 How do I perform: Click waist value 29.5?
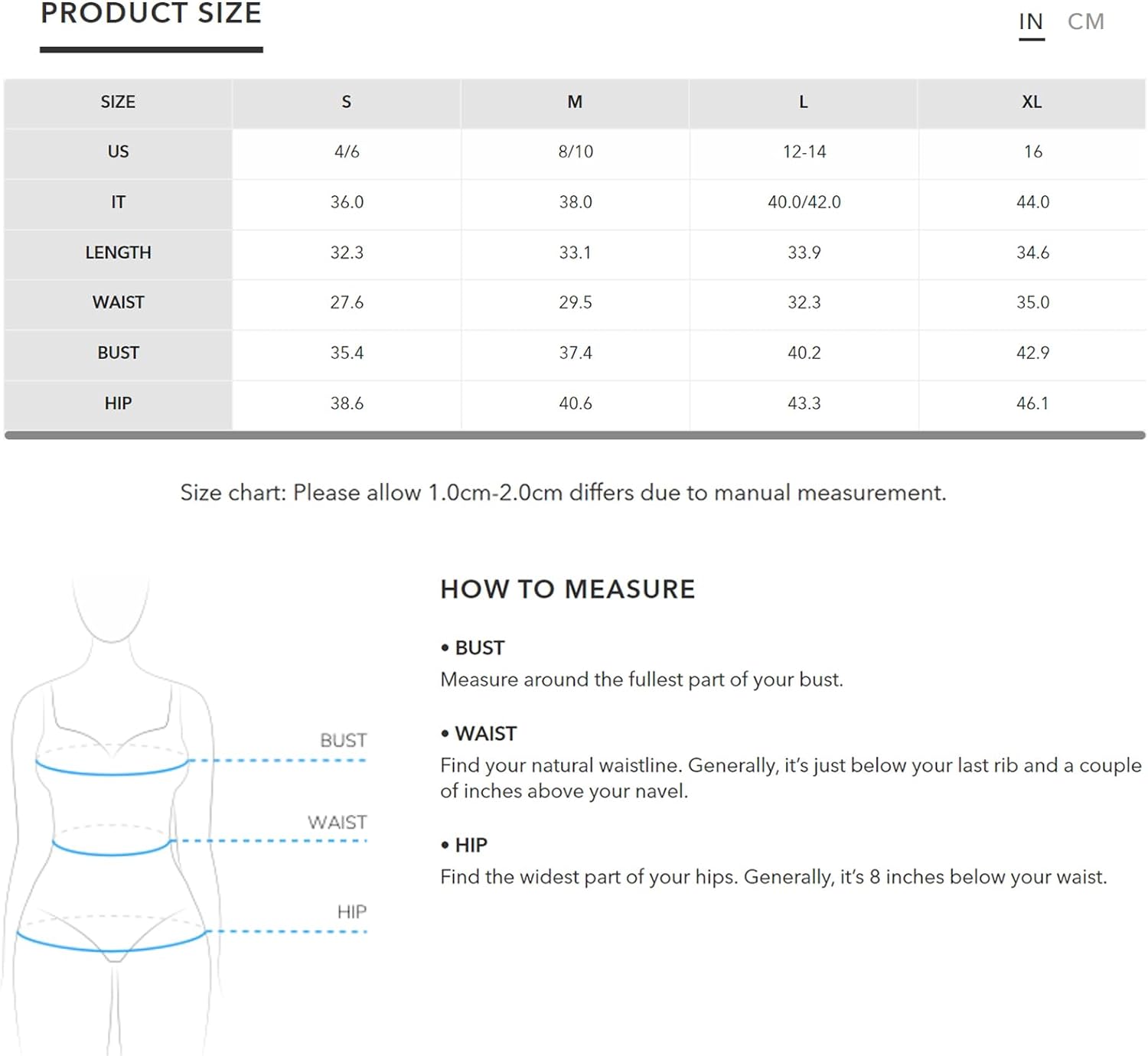[x=576, y=302]
